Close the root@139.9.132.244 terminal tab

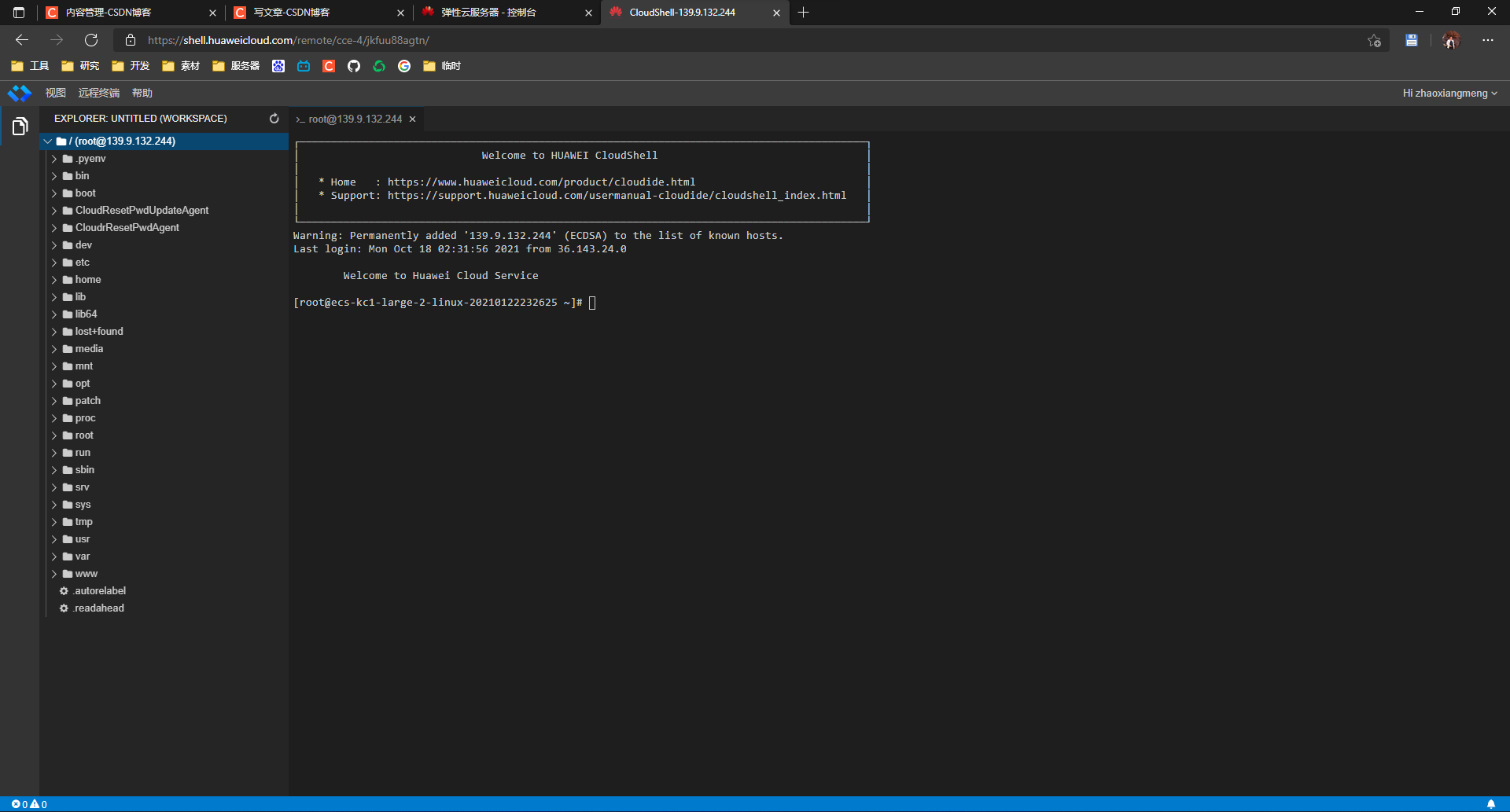[x=412, y=119]
